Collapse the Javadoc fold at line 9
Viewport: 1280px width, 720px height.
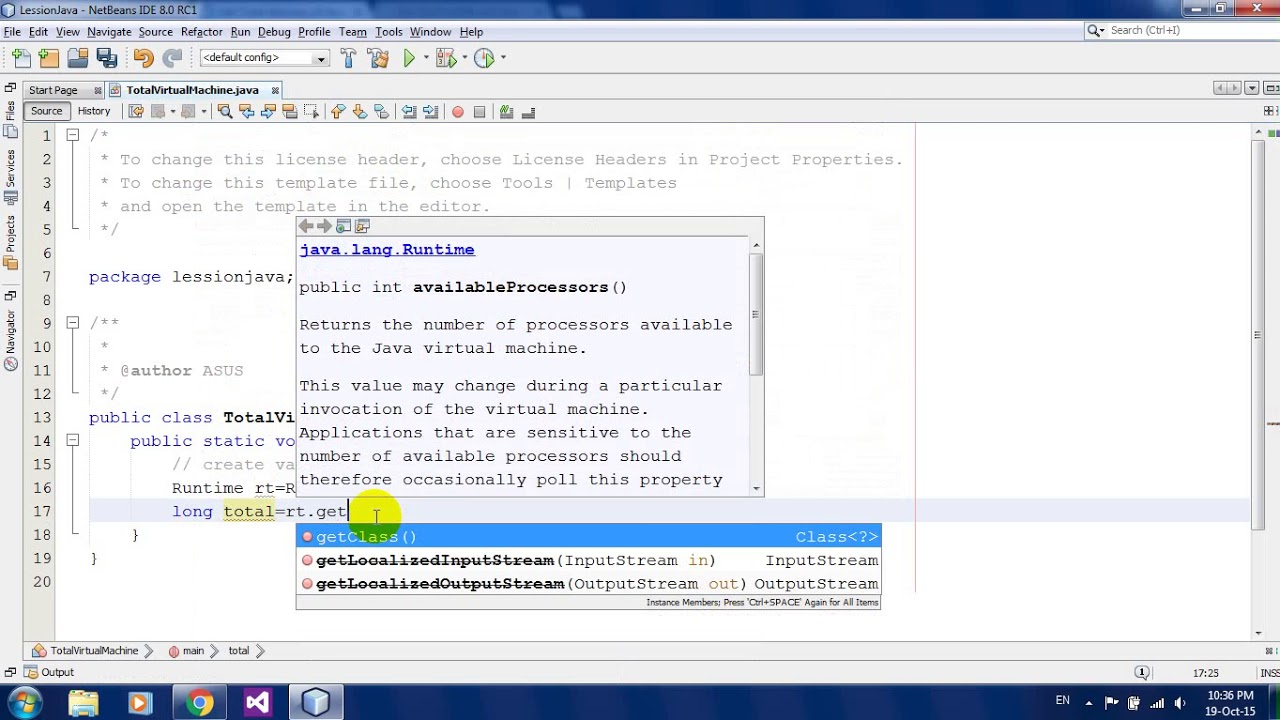(73, 323)
